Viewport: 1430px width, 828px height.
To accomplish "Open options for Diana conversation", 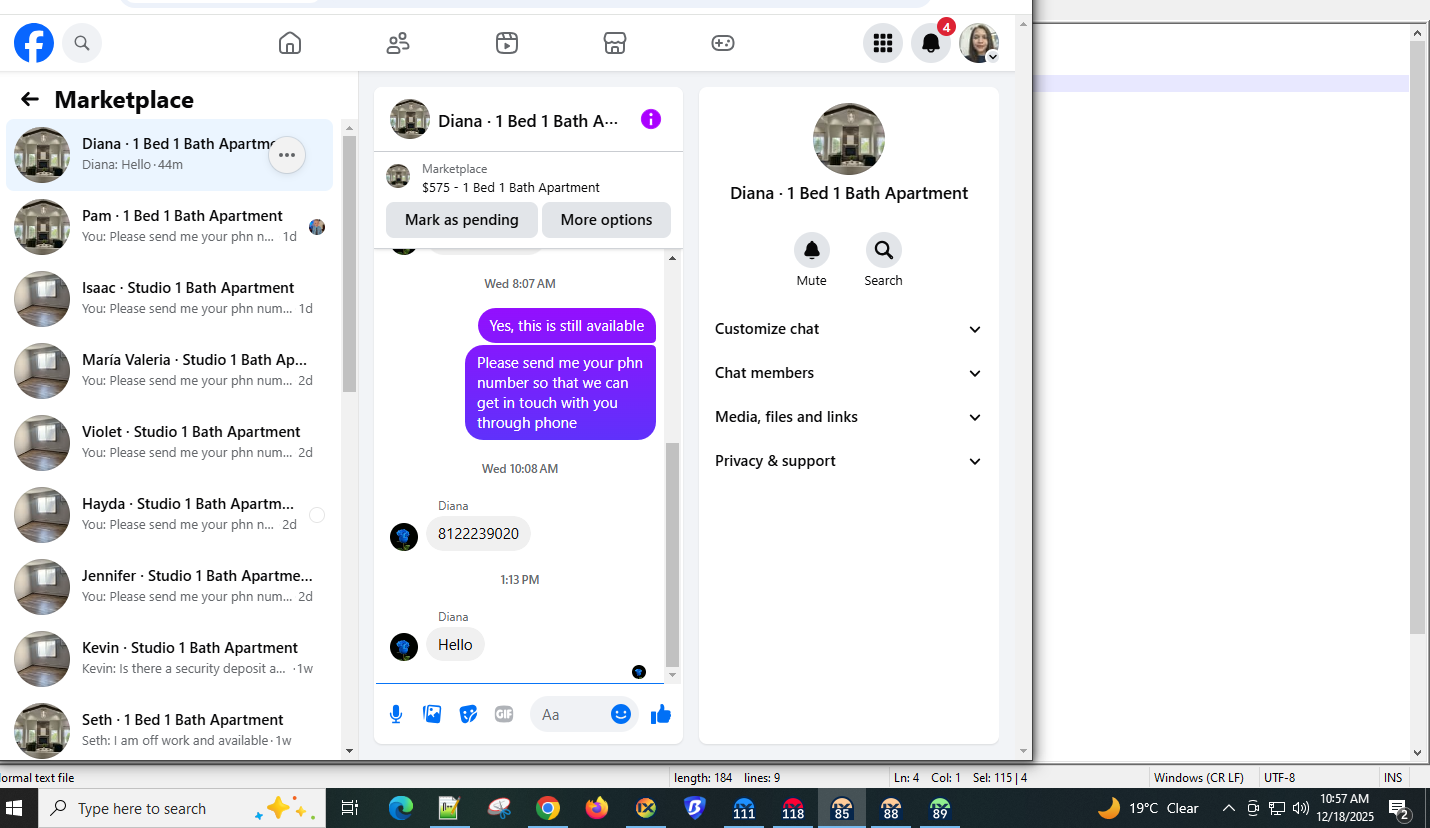I will (287, 155).
